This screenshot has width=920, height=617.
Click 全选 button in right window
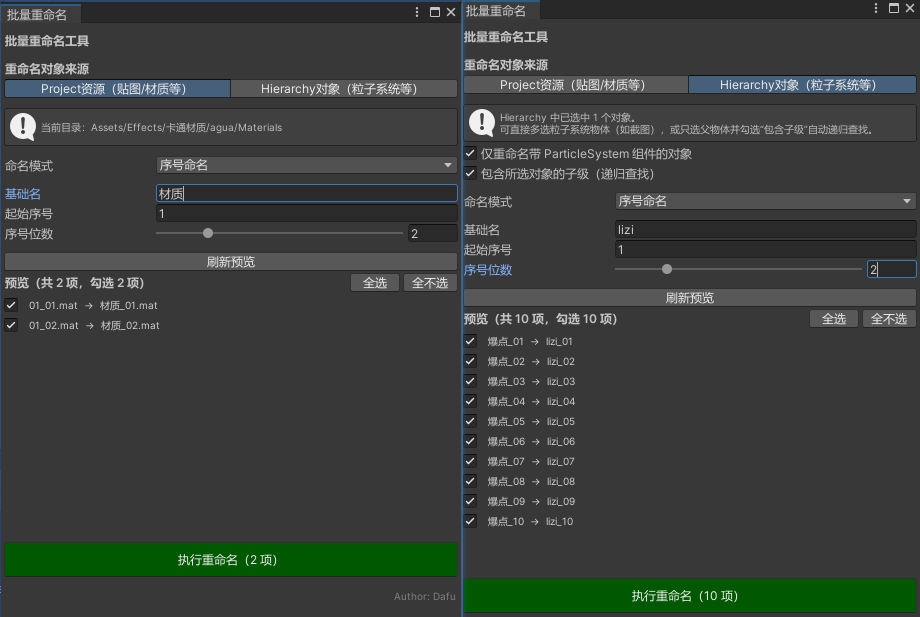(x=834, y=318)
